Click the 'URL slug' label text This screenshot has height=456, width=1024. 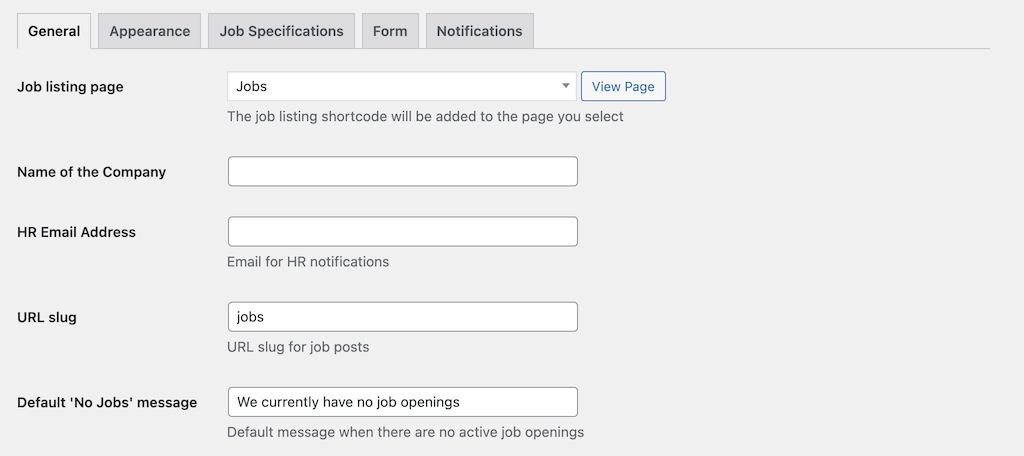46,318
